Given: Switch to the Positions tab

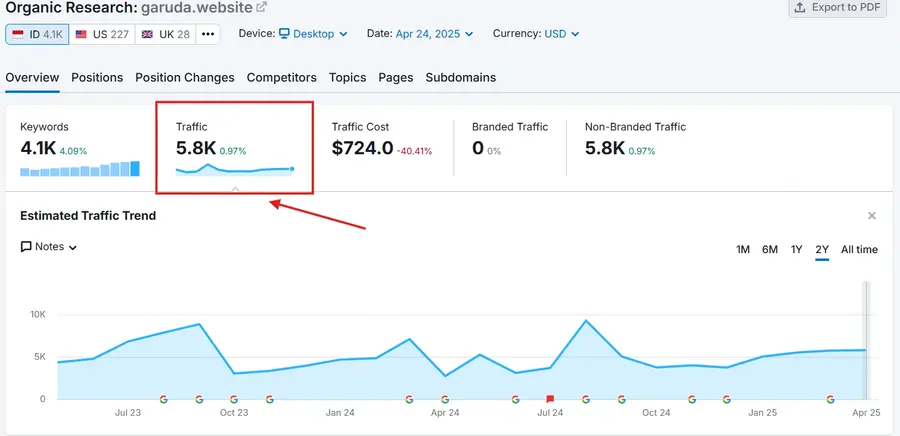Looking at the screenshot, I should [x=97, y=77].
